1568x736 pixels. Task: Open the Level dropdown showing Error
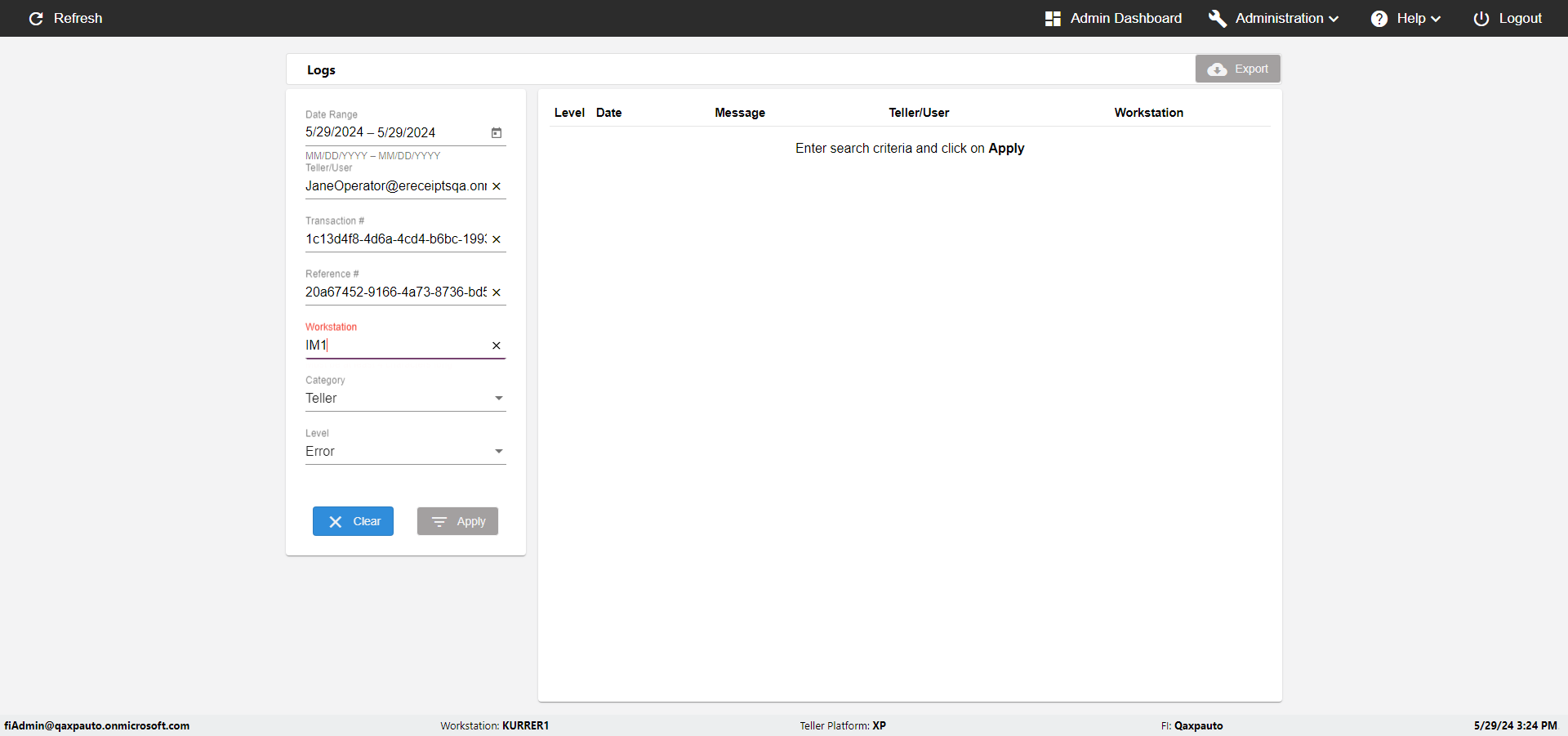406,452
